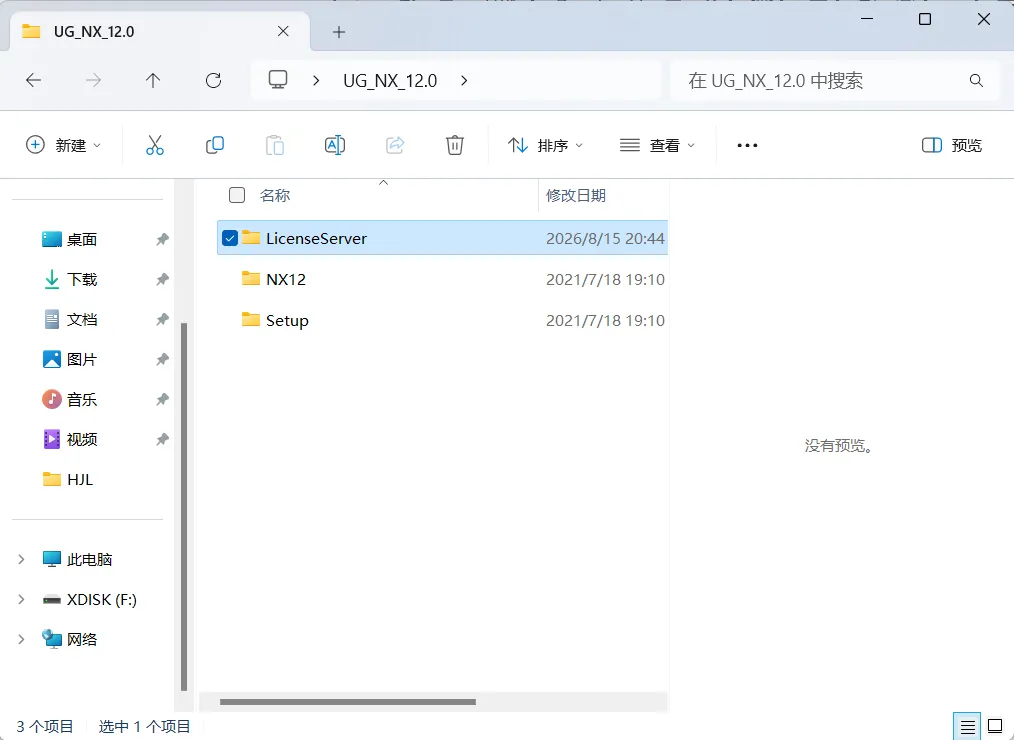
Task: Delete selected item with trash icon
Action: pos(455,145)
